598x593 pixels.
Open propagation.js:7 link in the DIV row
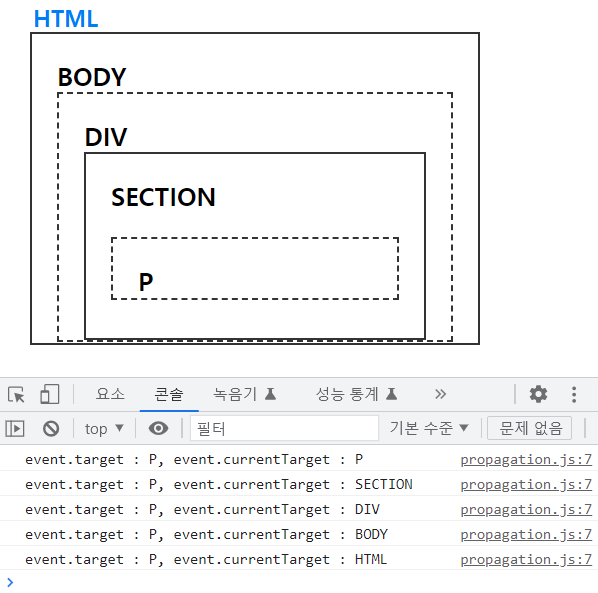(x=526, y=509)
